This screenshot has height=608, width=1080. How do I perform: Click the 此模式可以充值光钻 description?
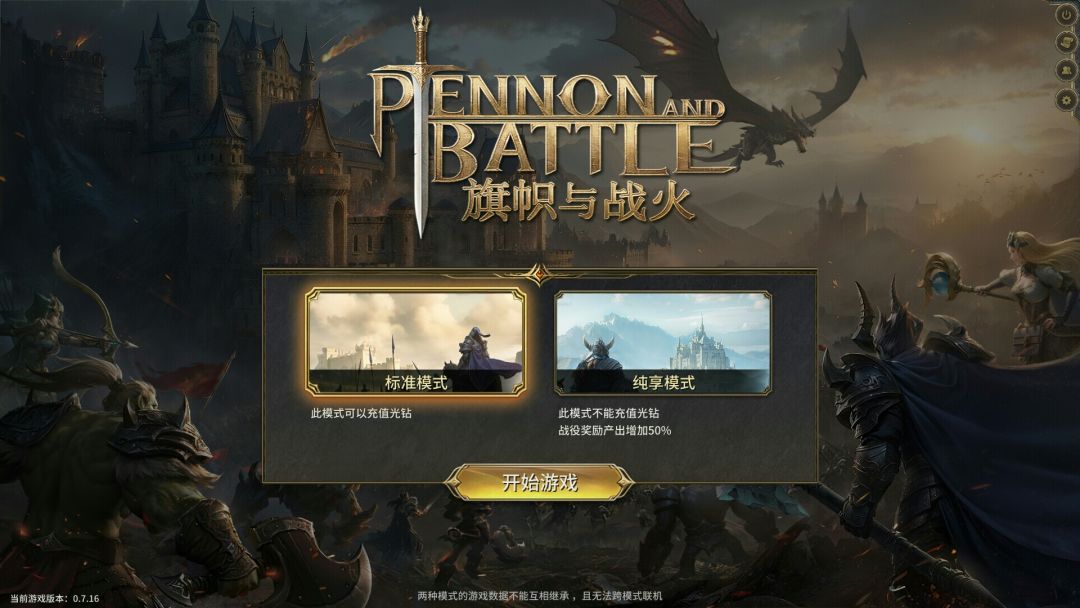tap(362, 413)
